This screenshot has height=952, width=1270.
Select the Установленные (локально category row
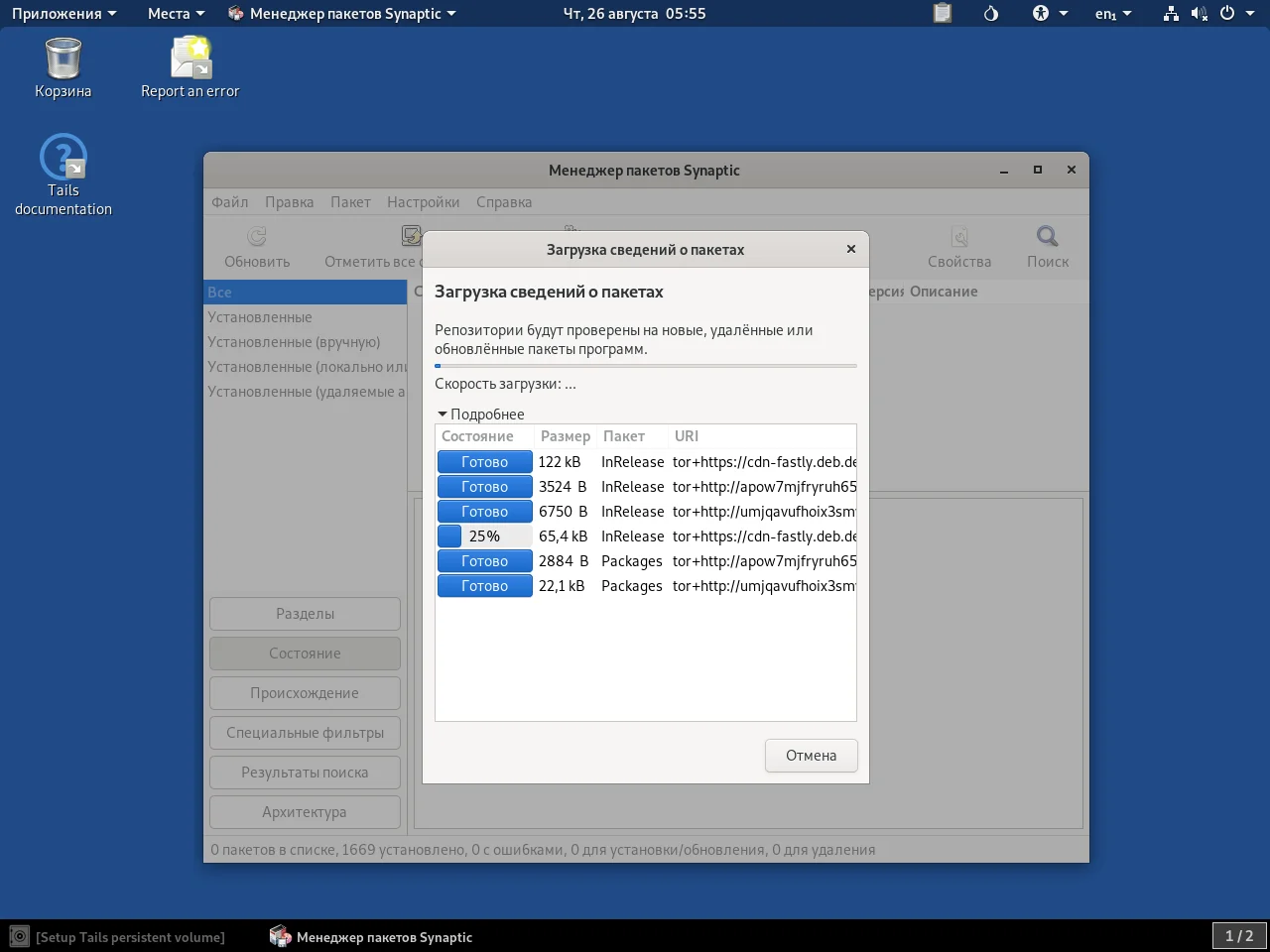click(306, 367)
